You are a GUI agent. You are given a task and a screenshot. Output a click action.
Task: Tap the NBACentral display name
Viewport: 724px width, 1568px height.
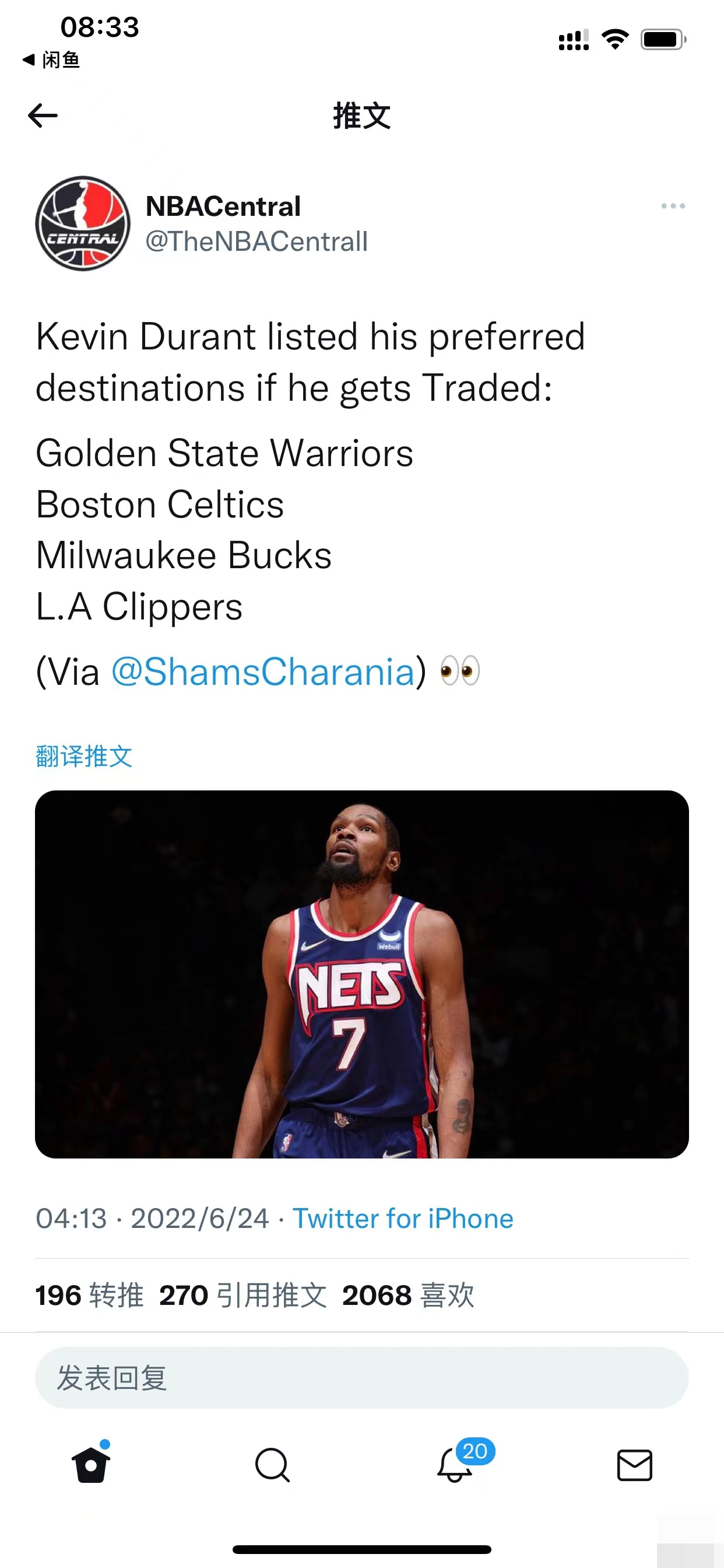tap(223, 206)
